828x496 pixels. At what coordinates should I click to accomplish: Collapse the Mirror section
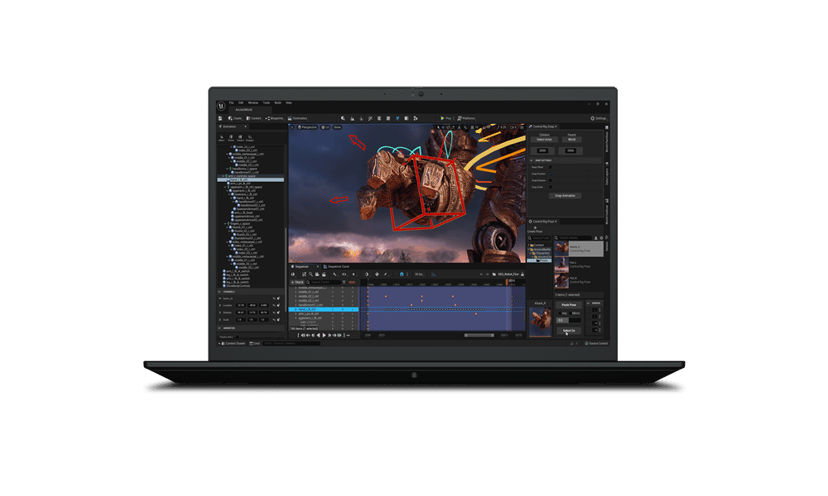tap(588, 303)
